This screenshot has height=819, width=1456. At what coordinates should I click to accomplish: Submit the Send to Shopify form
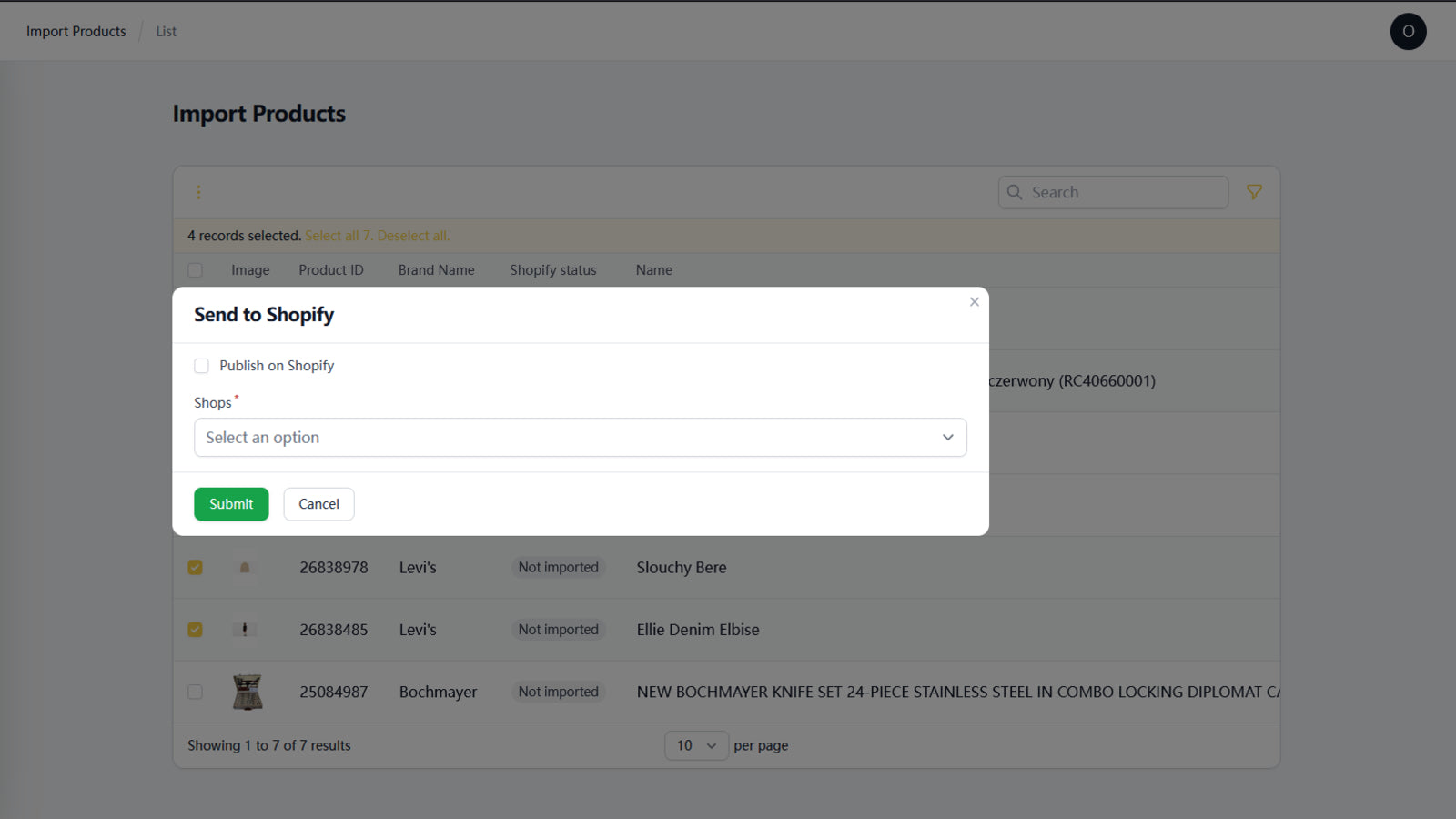pos(231,504)
